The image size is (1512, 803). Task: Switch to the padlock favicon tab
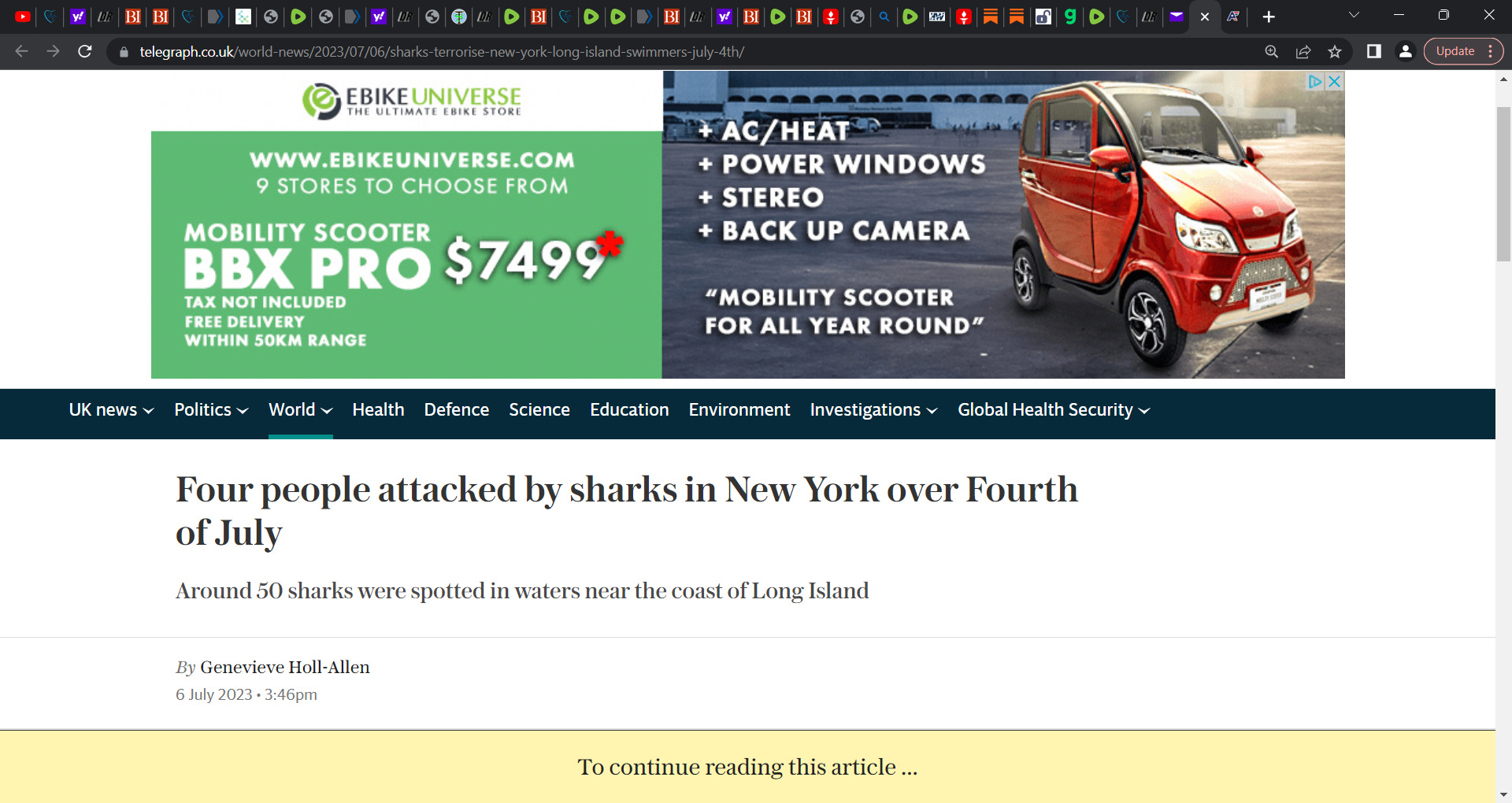coord(1043,17)
